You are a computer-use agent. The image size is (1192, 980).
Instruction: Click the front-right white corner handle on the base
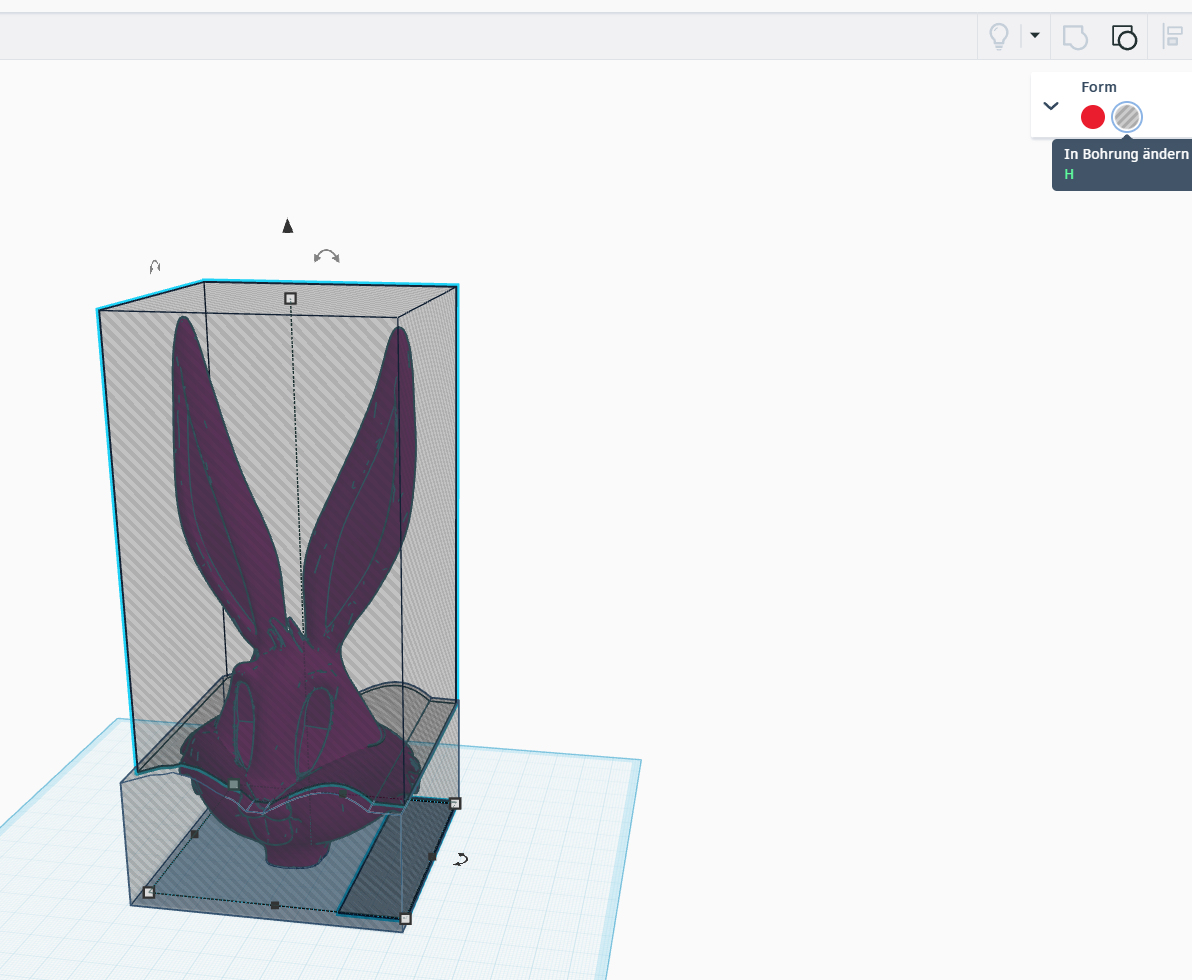405,918
